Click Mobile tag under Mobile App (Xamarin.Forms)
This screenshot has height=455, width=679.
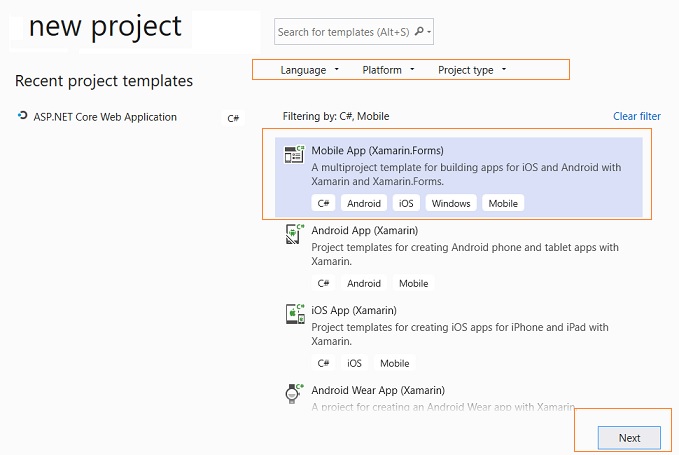click(x=503, y=203)
